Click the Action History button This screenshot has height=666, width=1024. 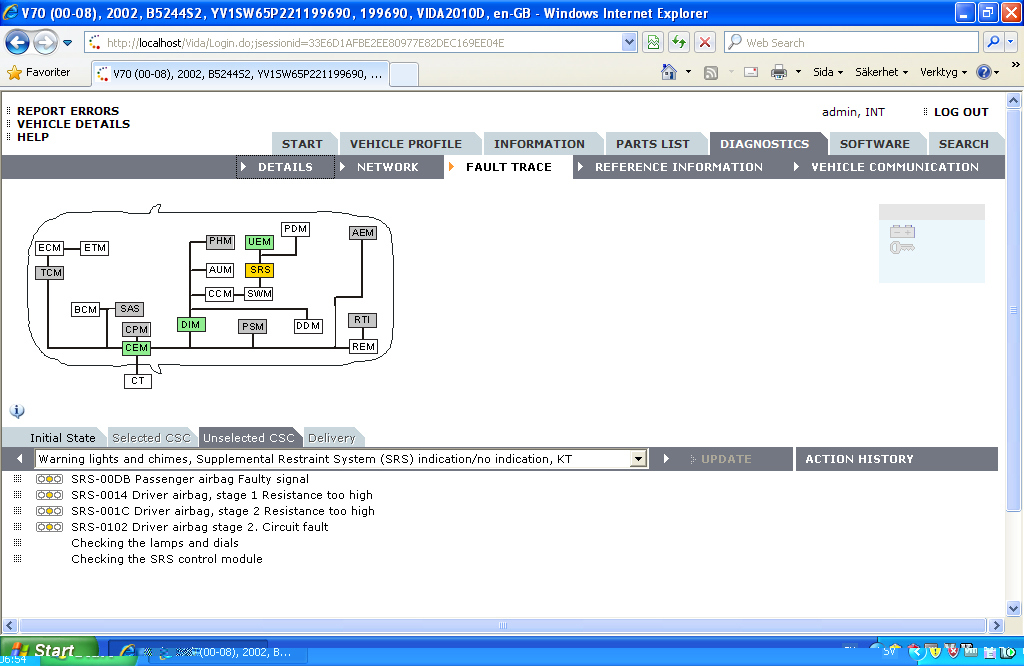coord(859,459)
